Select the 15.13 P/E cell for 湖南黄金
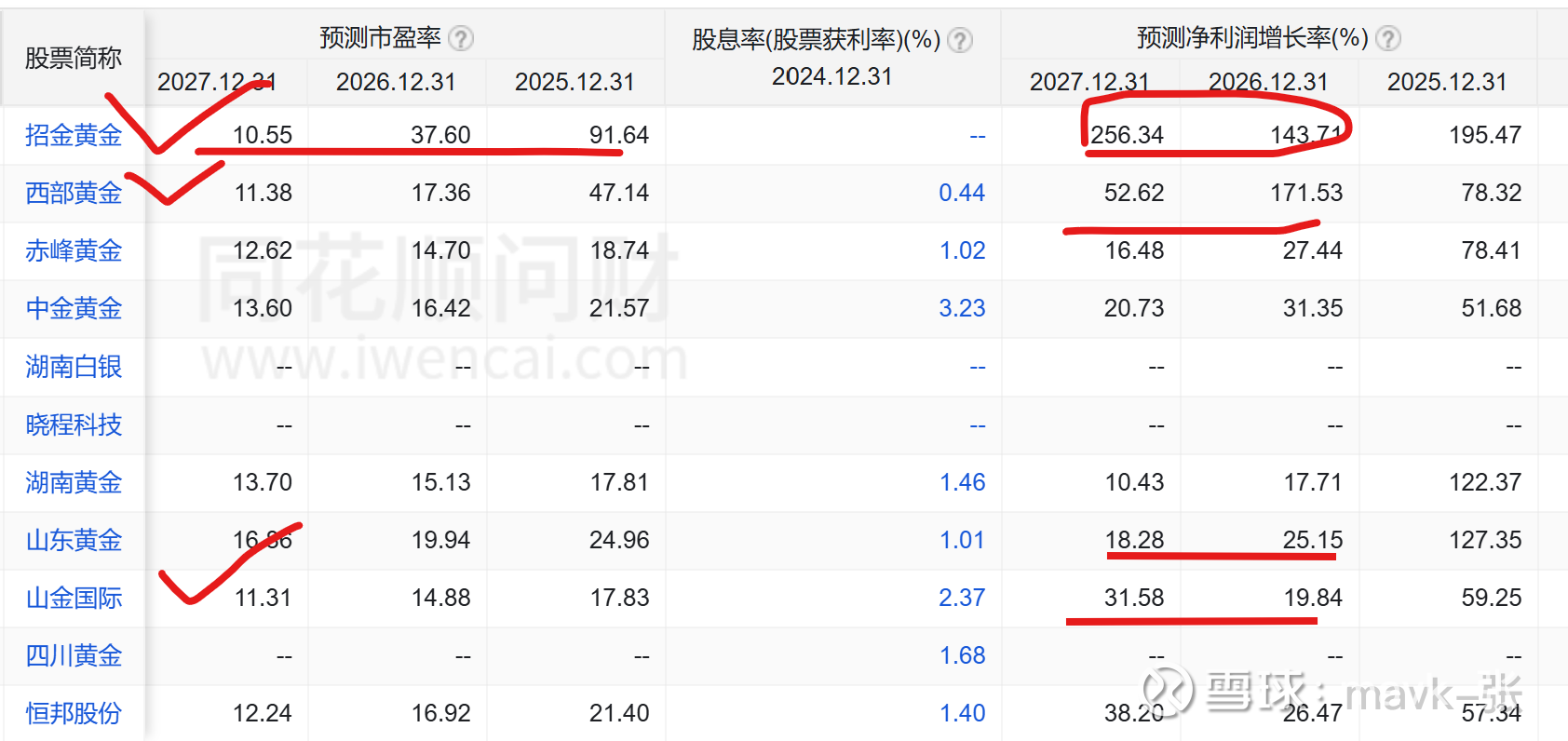 [x=440, y=482]
